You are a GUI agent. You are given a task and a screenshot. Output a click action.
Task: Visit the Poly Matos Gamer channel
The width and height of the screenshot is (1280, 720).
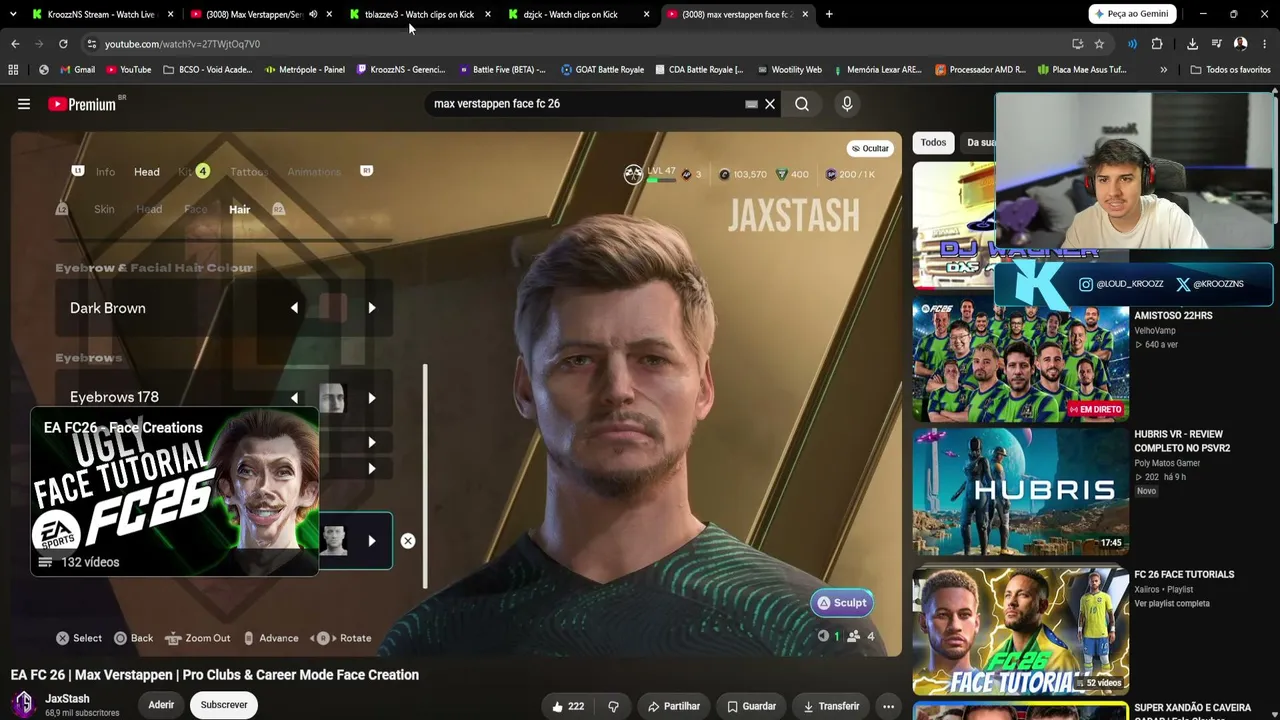pos(1167,463)
